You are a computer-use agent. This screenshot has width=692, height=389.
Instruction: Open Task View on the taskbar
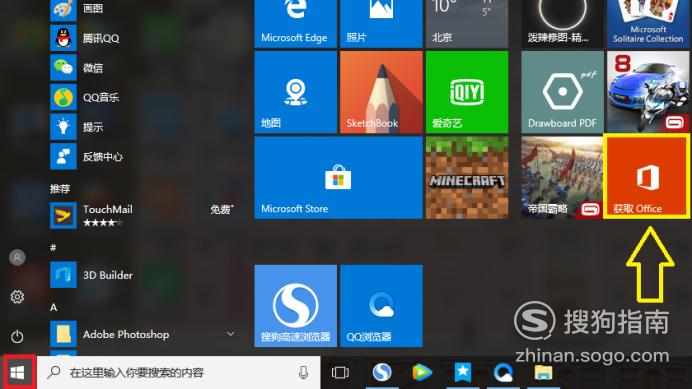(x=340, y=373)
